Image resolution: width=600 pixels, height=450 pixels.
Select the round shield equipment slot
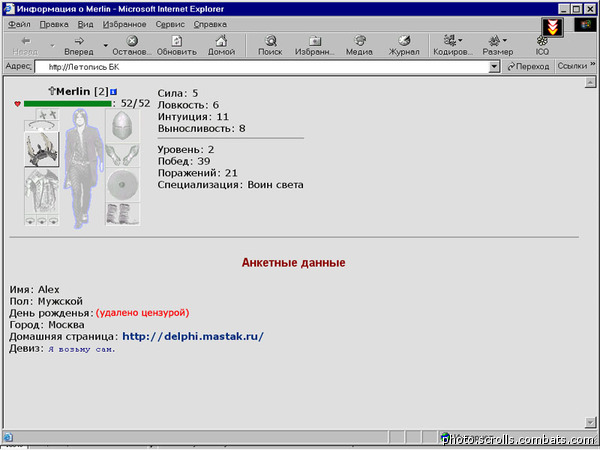pyautogui.click(x=122, y=185)
